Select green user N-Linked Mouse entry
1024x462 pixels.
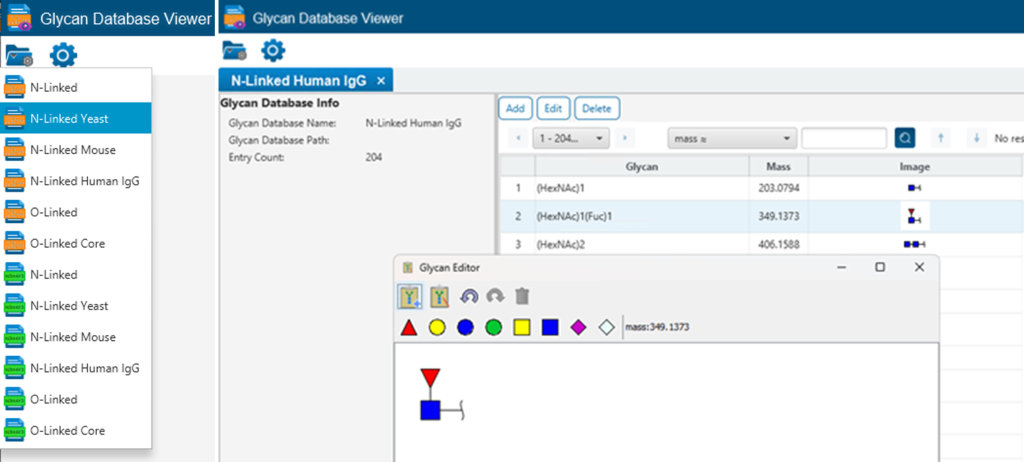pos(76,337)
